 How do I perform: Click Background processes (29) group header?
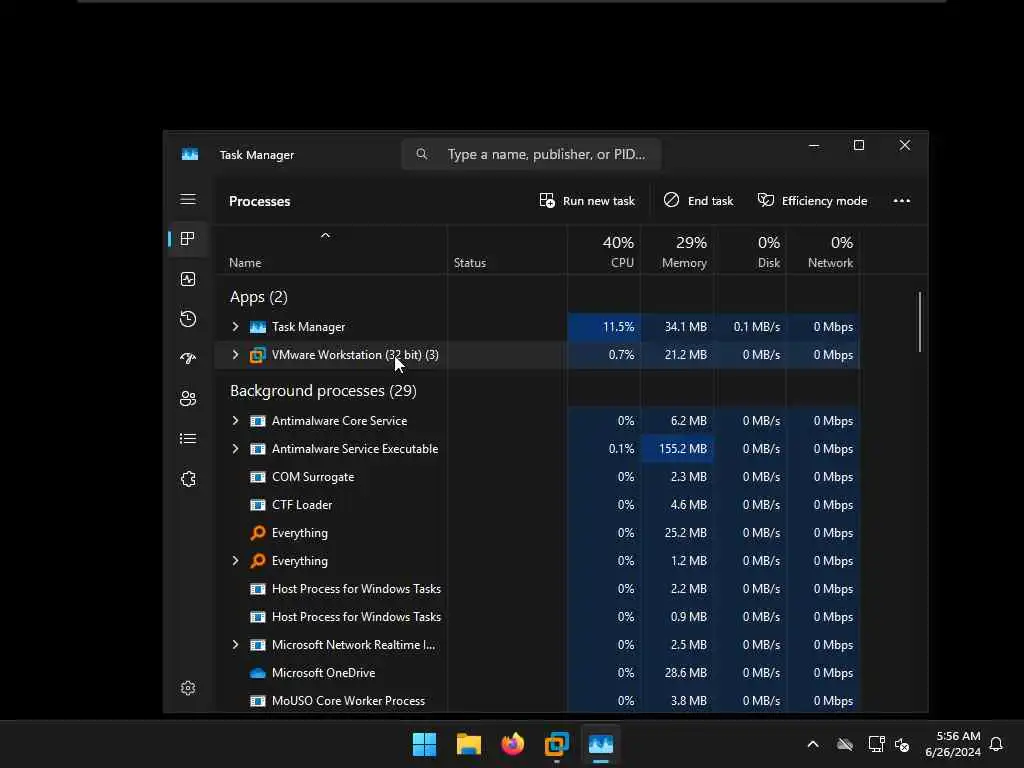[x=323, y=391]
